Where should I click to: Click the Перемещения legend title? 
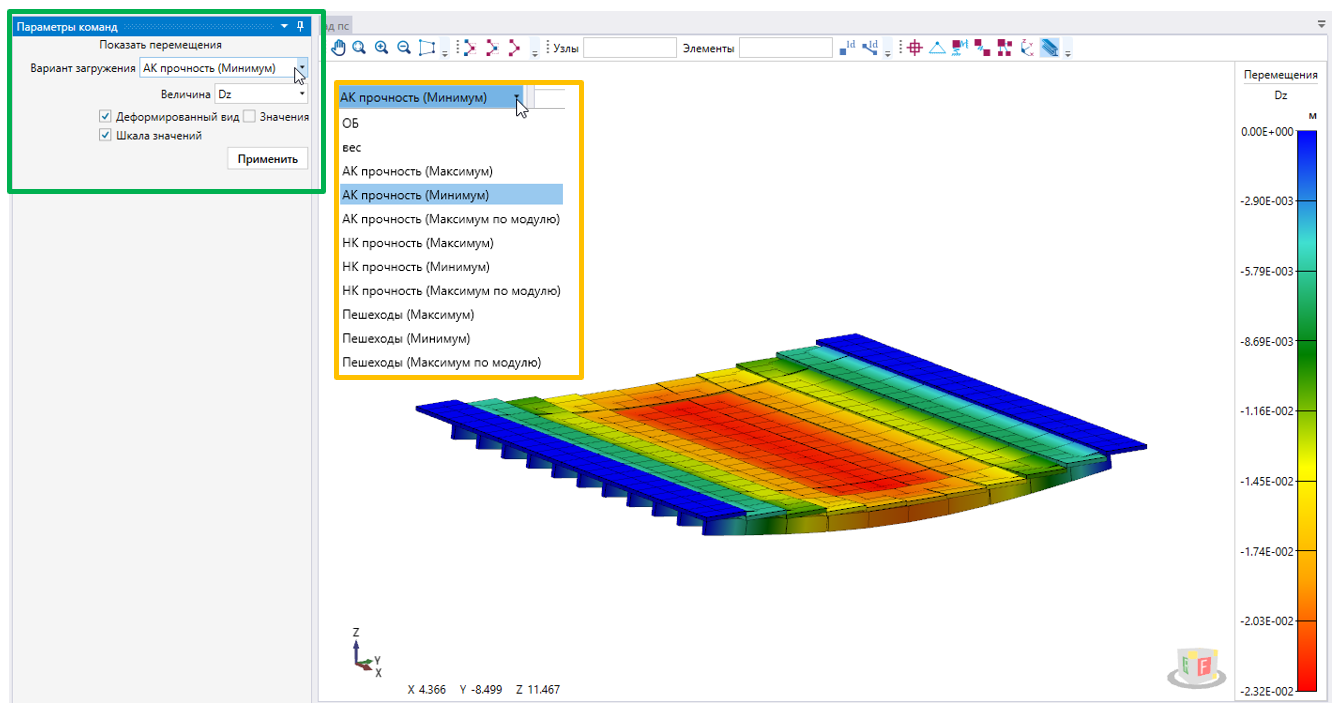pyautogui.click(x=1281, y=74)
